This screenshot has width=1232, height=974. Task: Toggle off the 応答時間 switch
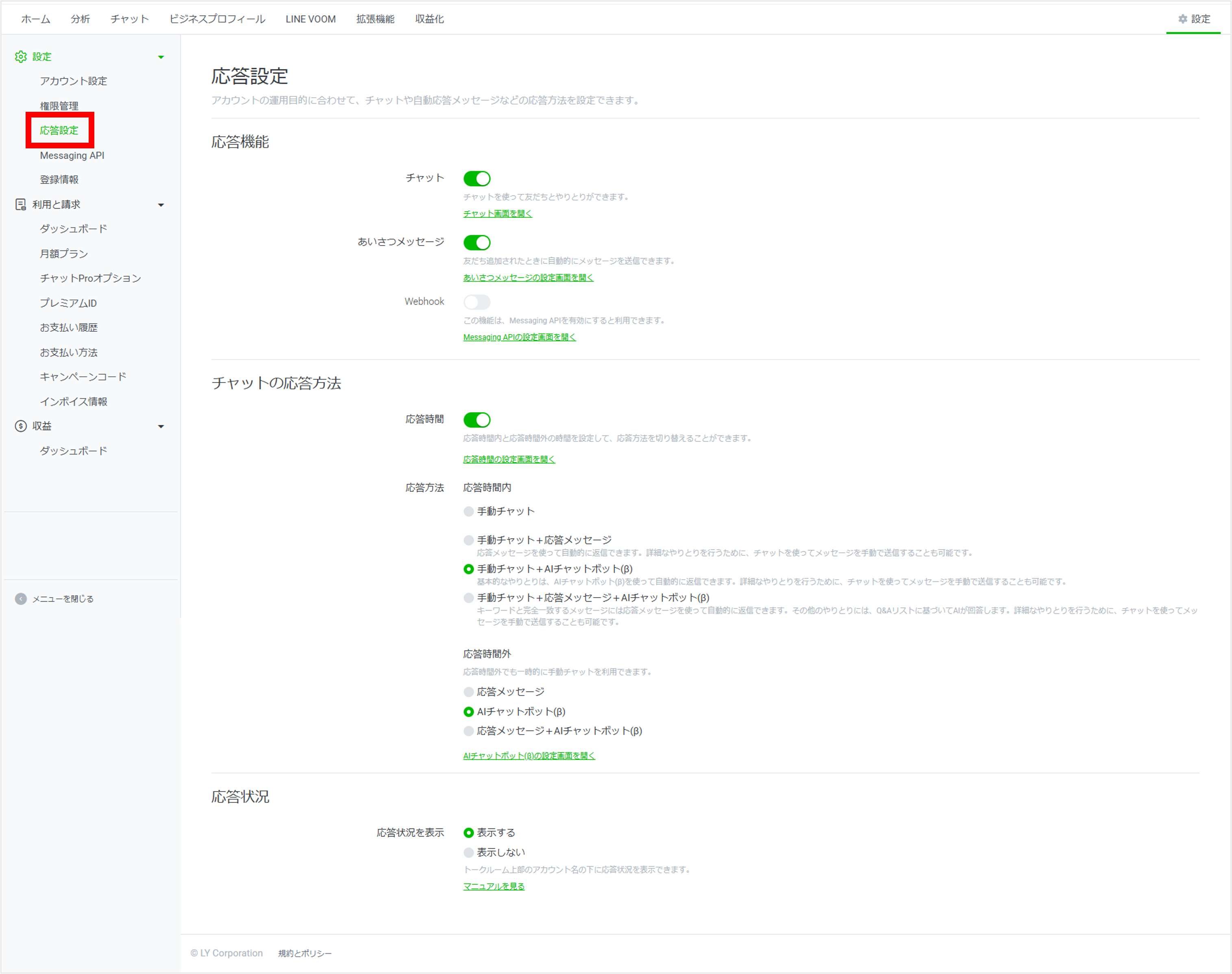pos(477,420)
